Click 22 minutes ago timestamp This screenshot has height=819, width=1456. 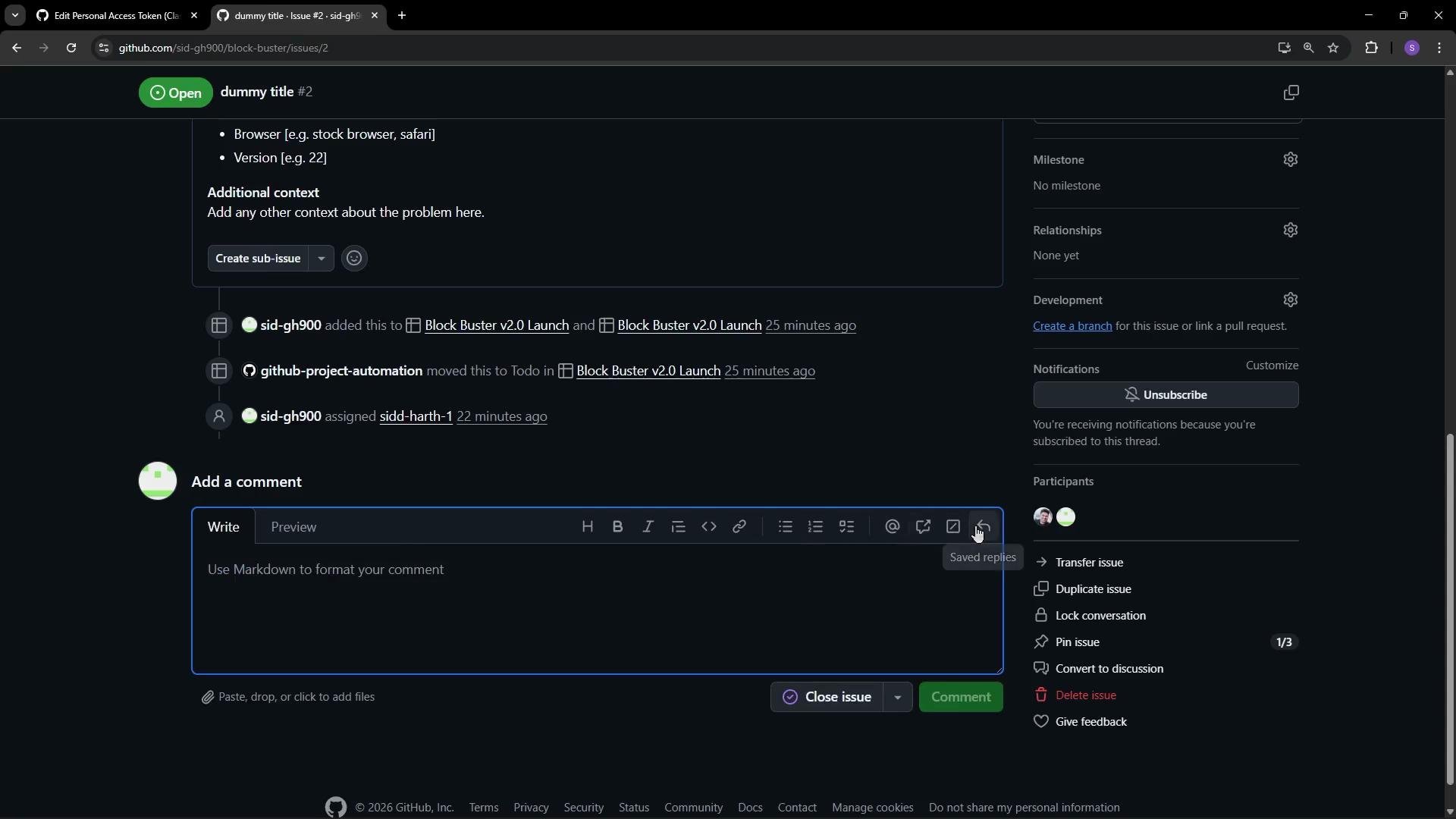(501, 416)
